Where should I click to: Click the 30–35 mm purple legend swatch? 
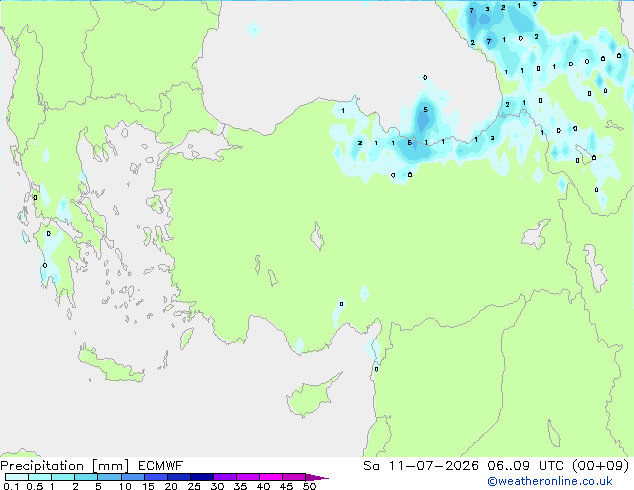(x=224, y=477)
